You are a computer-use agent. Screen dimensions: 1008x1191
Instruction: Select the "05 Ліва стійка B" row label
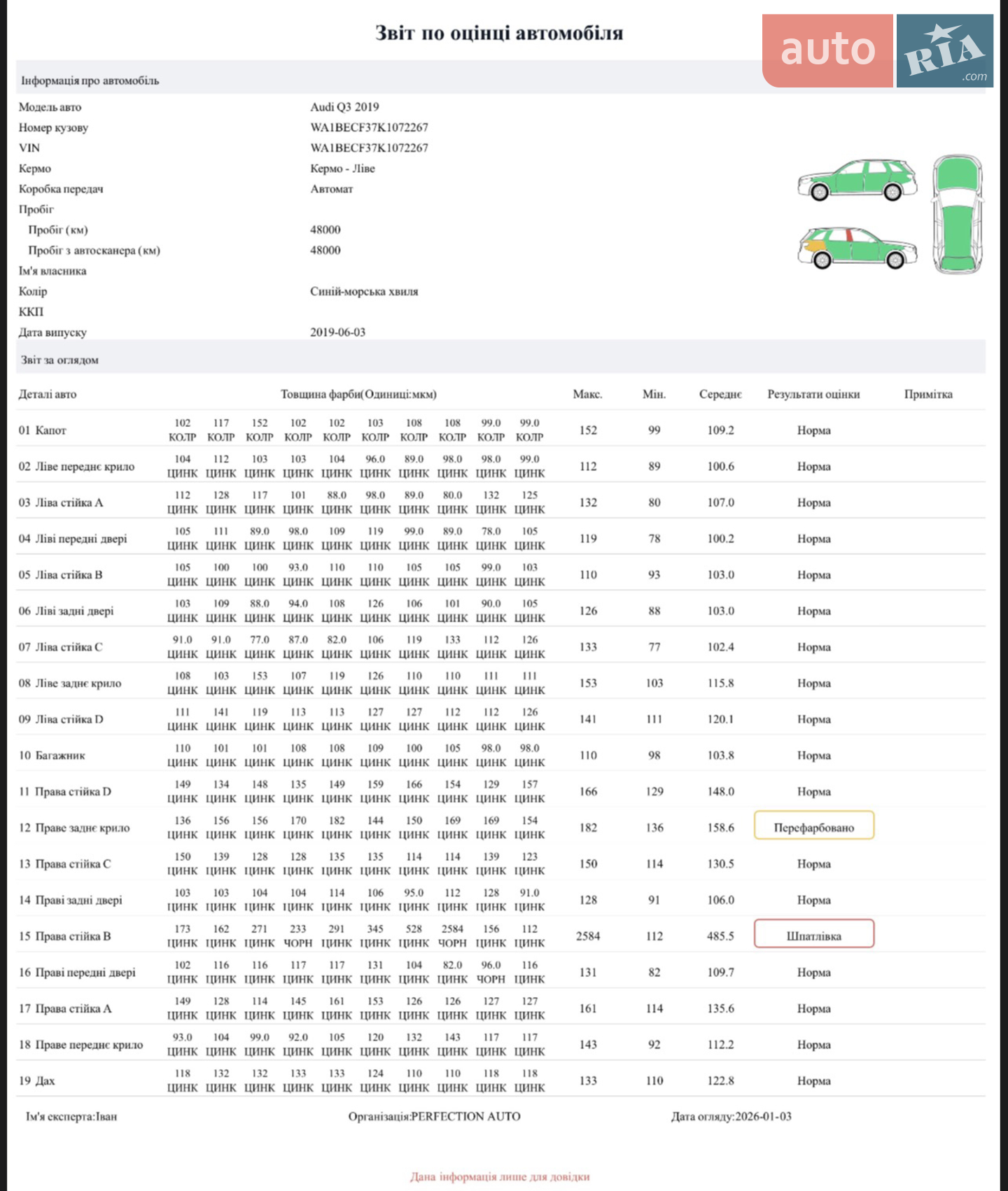pos(60,575)
